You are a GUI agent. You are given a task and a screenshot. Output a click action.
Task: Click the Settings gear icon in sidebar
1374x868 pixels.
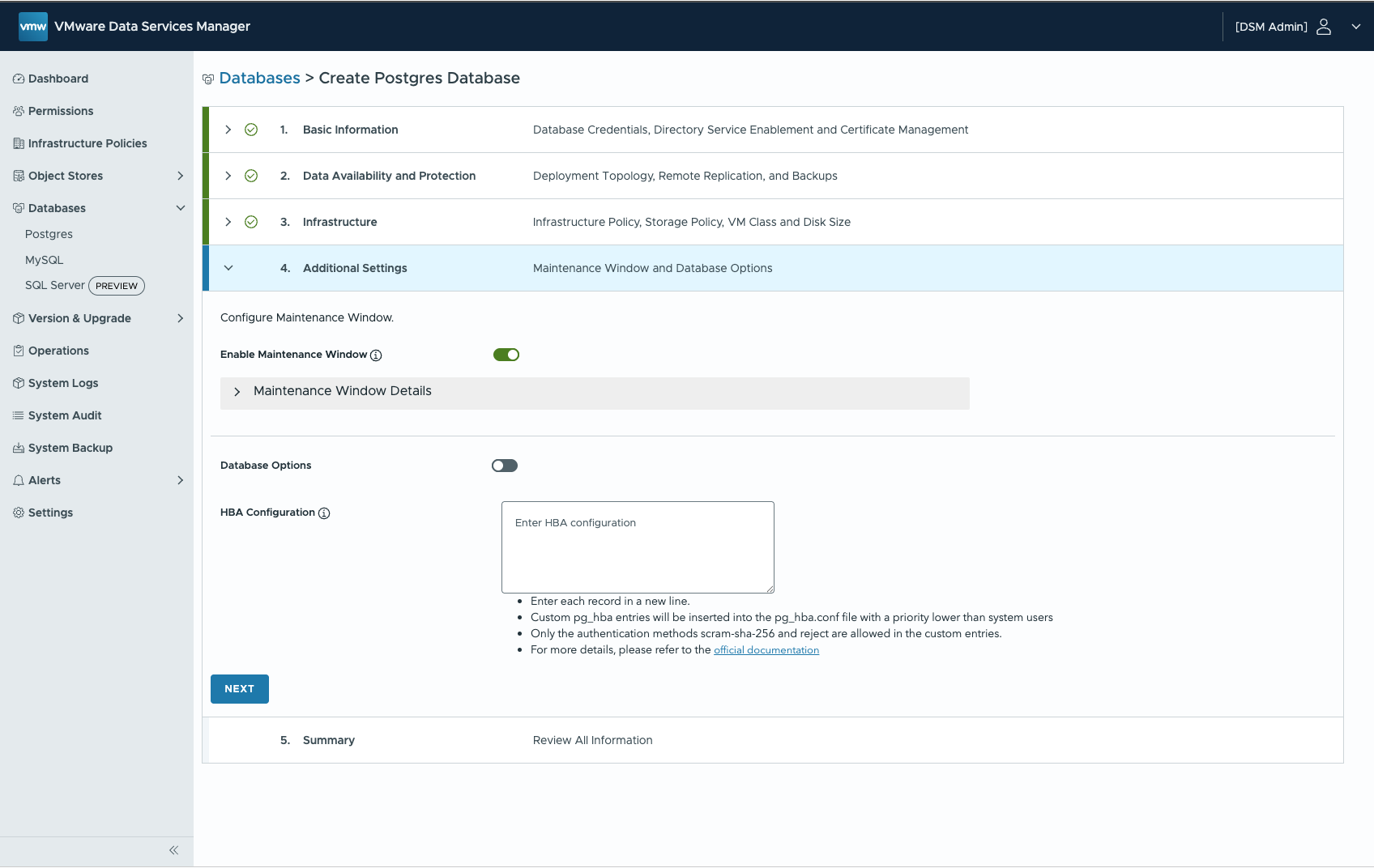pos(19,513)
